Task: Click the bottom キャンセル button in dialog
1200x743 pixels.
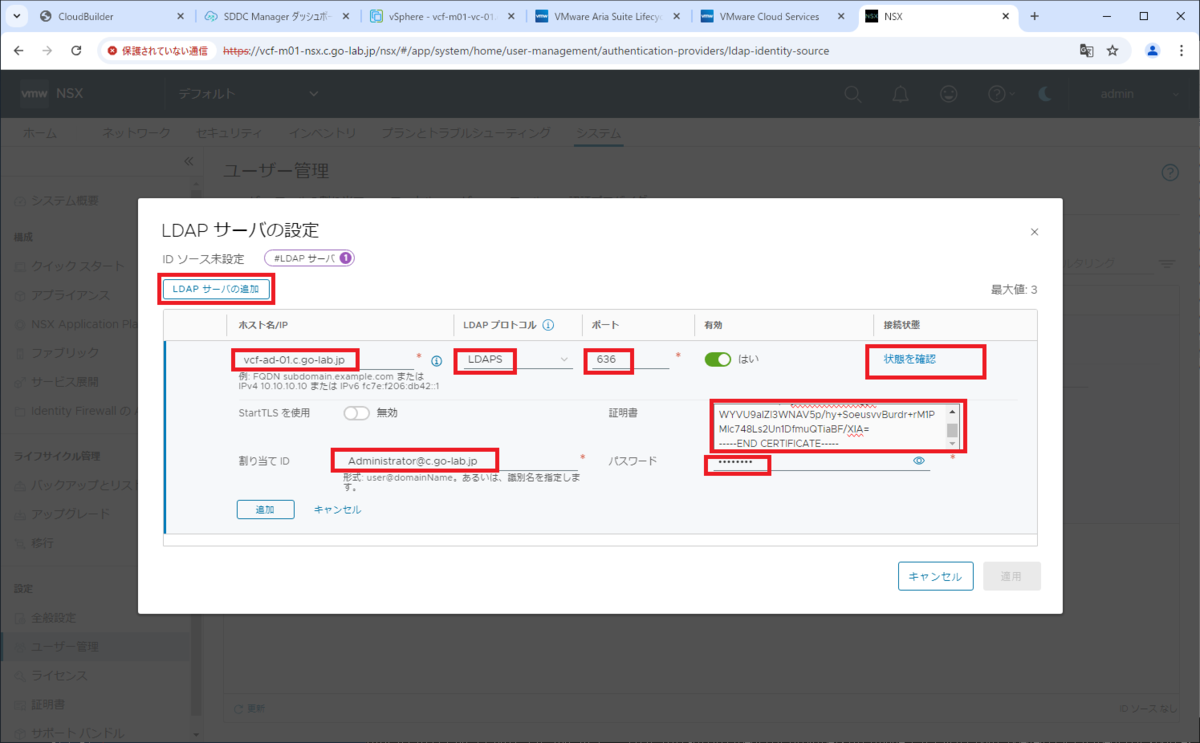Action: click(x=935, y=576)
